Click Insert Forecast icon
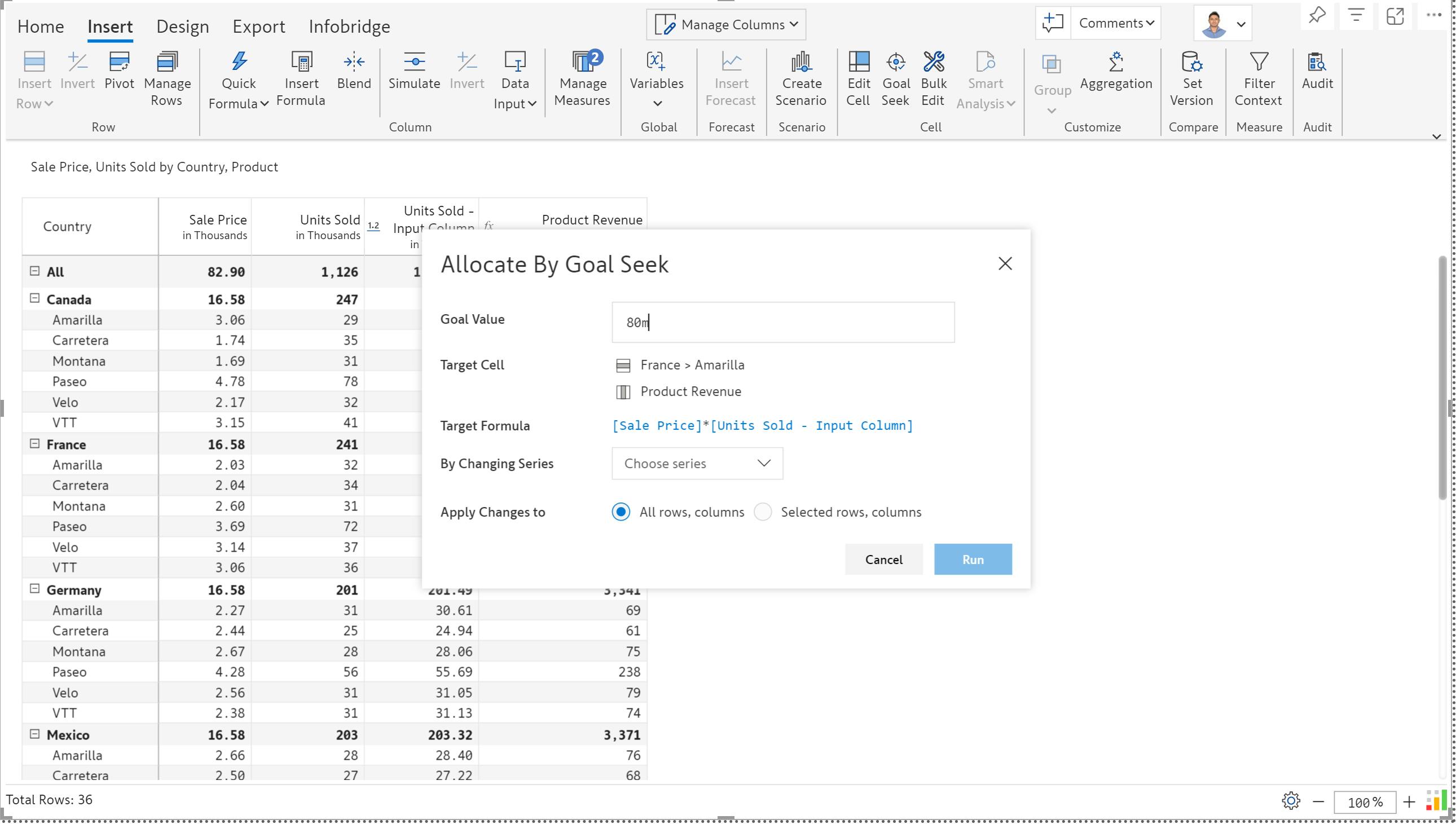1456x824 pixels. (731, 61)
